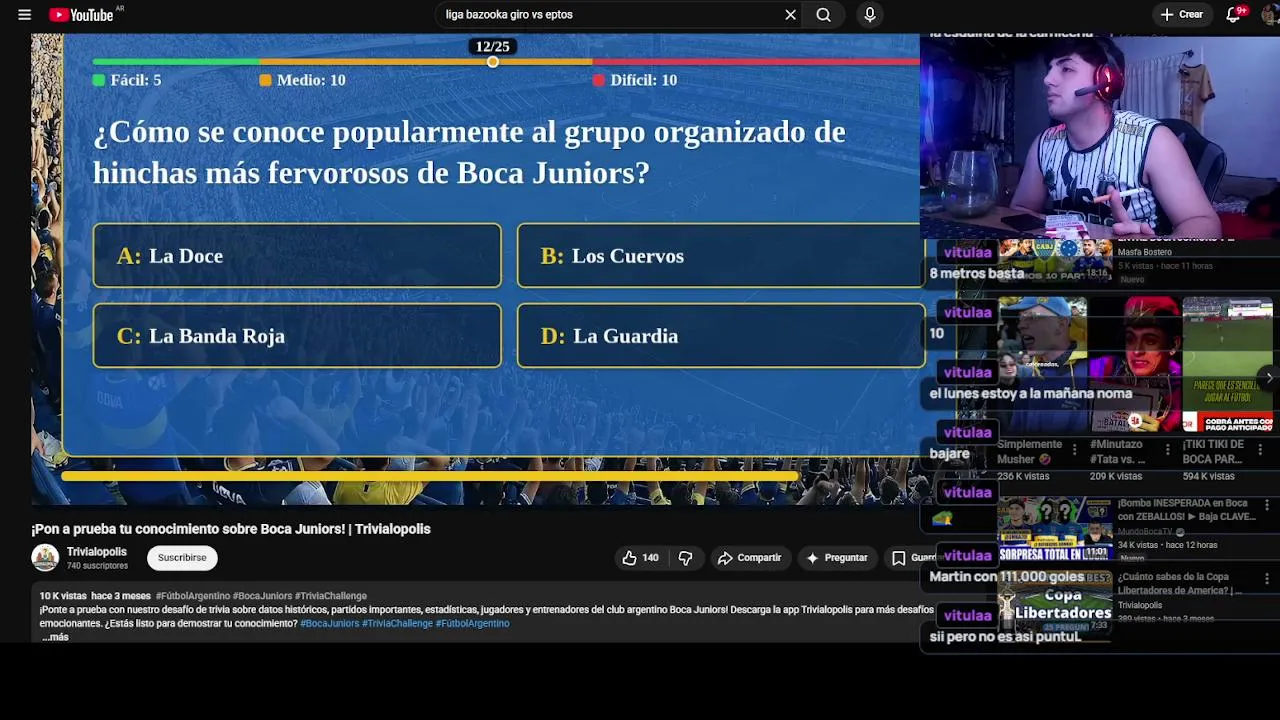The width and height of the screenshot is (1280, 720).
Task: Click the Preguntar button
Action: tap(836, 558)
